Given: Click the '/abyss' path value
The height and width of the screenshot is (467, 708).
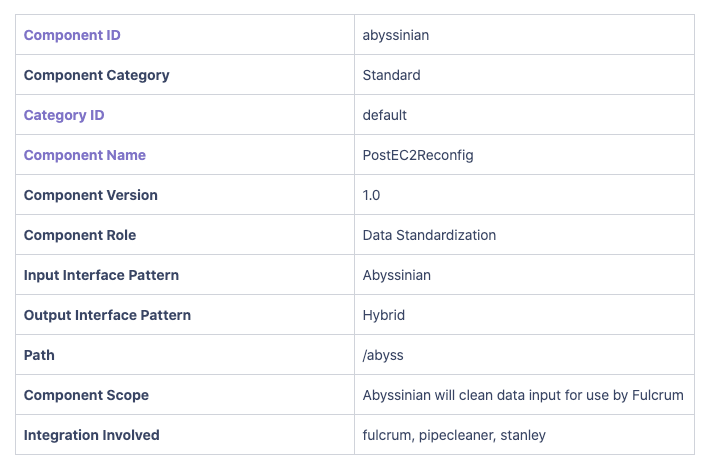Looking at the screenshot, I should tap(383, 355).
